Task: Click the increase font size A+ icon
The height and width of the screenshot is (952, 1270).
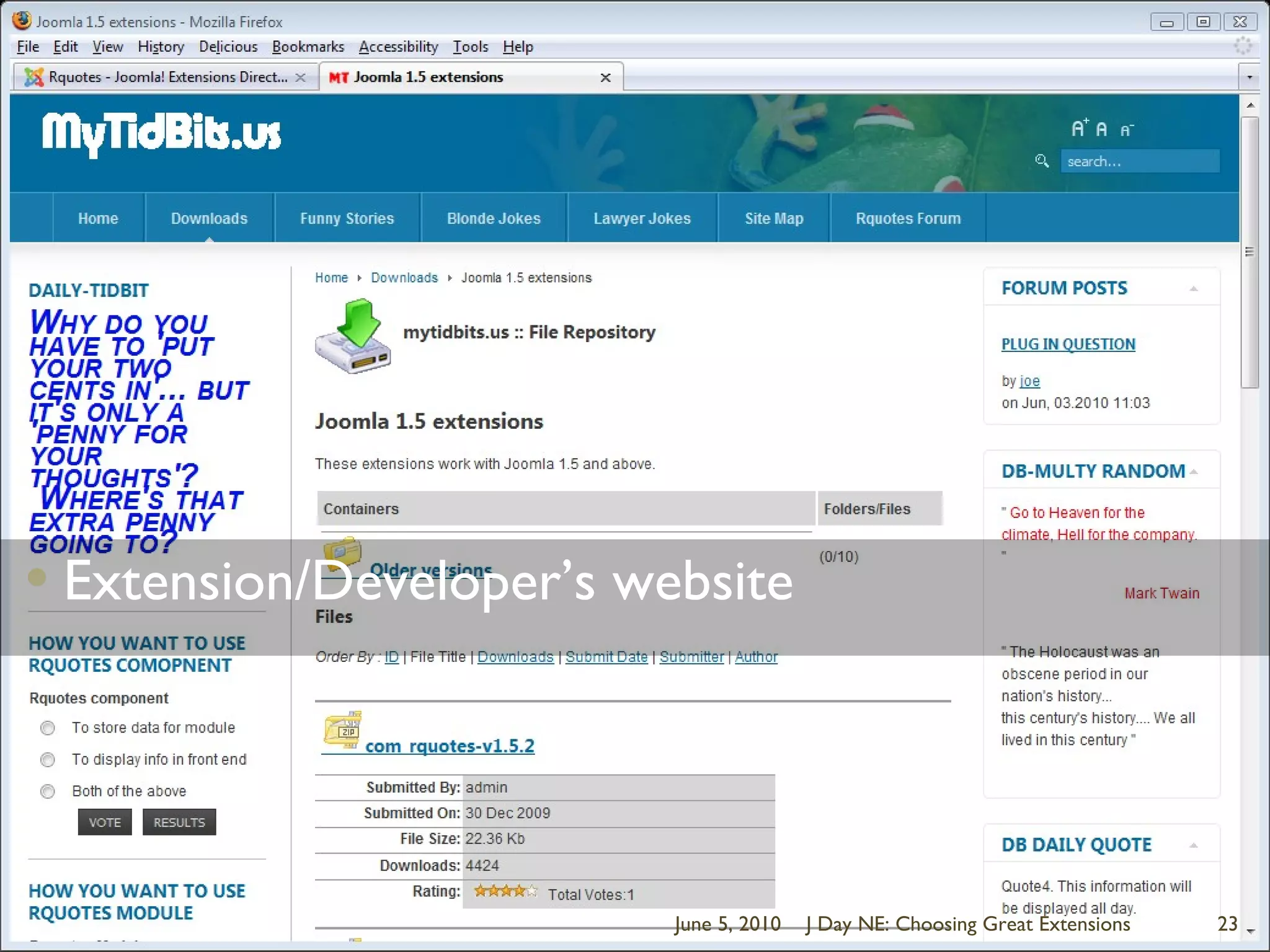Action: [x=1080, y=128]
